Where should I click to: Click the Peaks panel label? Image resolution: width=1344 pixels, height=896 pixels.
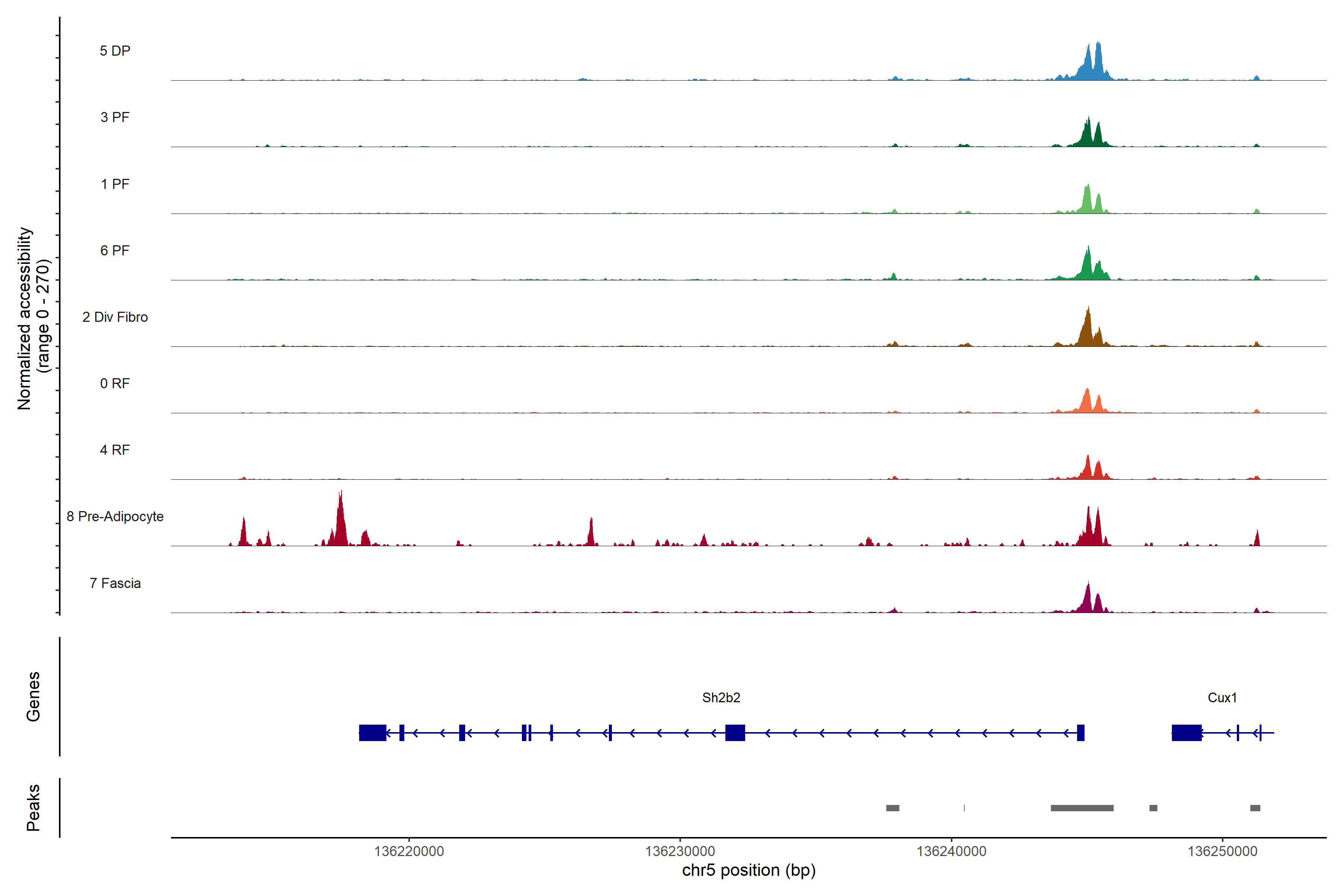click(33, 808)
